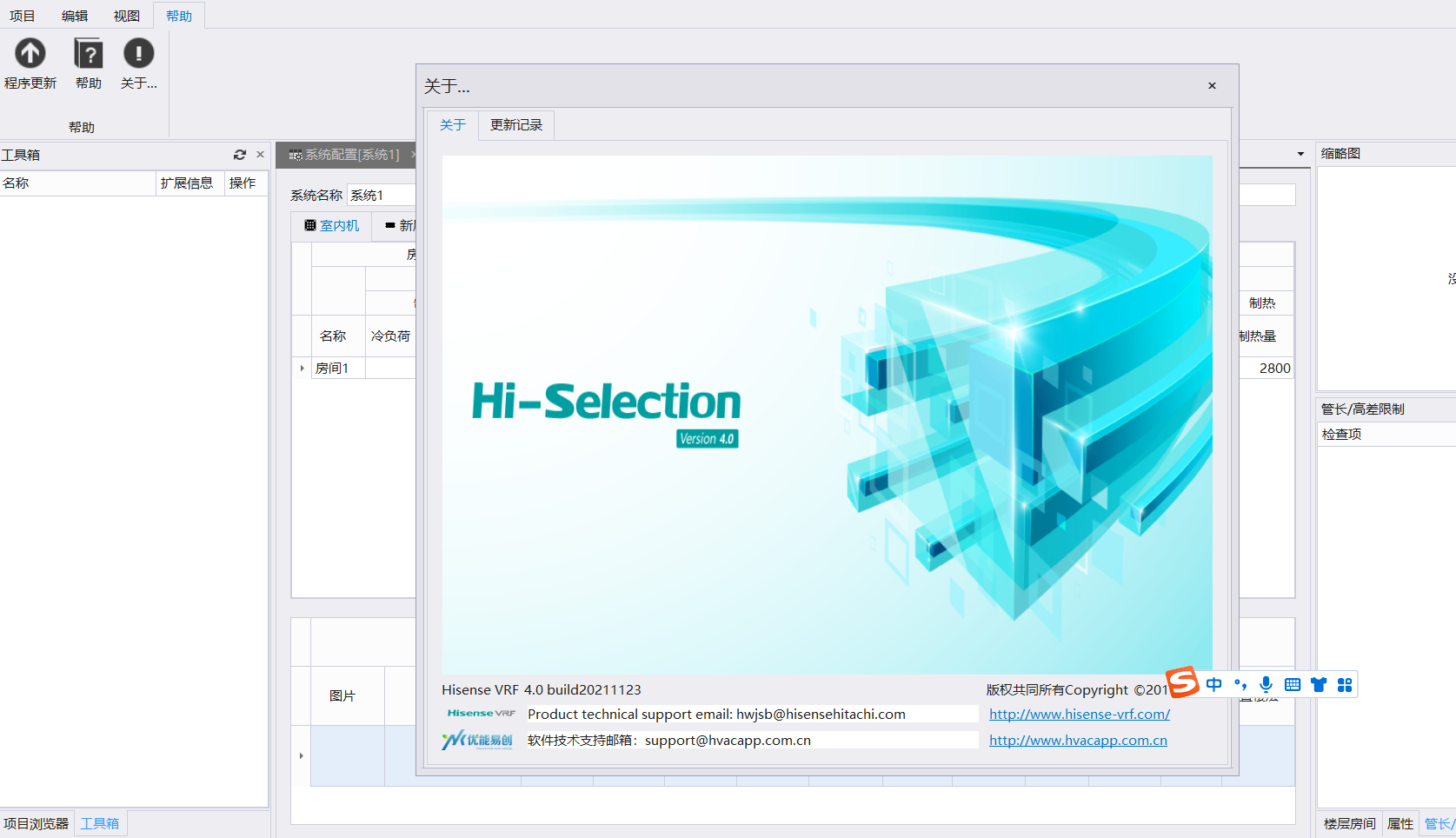Click the 名称 column header in the room table
The height and width of the screenshot is (838, 1456).
pyautogui.click(x=338, y=336)
